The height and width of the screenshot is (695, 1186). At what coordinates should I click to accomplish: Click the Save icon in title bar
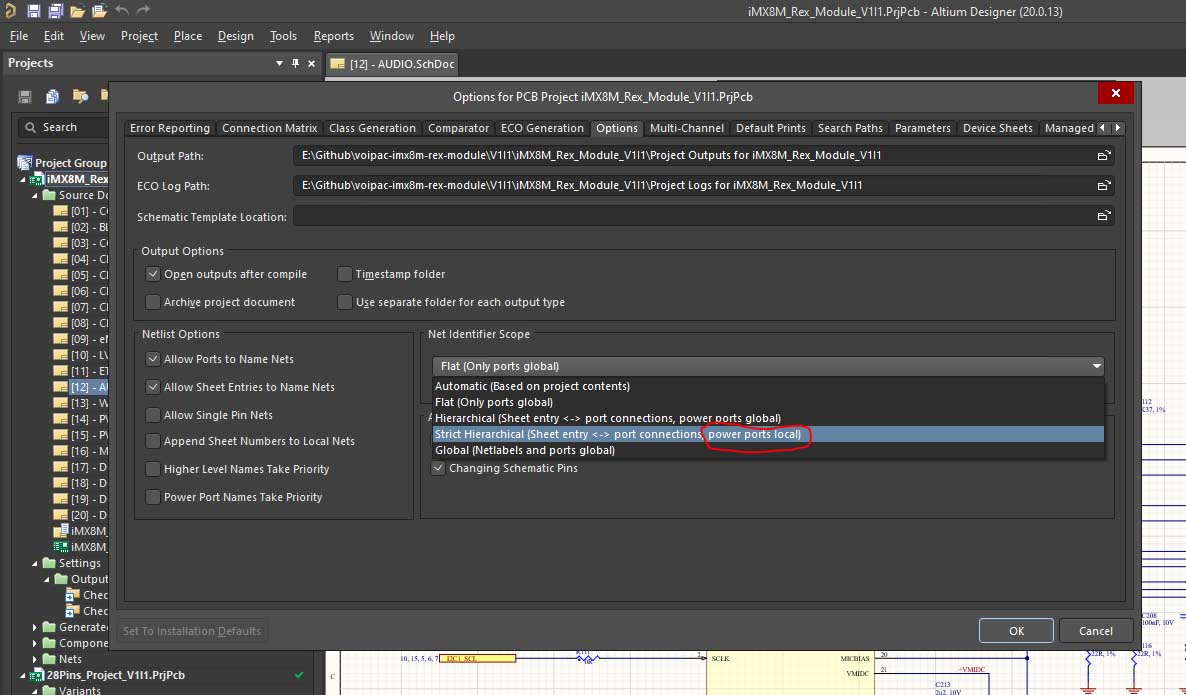pos(34,11)
